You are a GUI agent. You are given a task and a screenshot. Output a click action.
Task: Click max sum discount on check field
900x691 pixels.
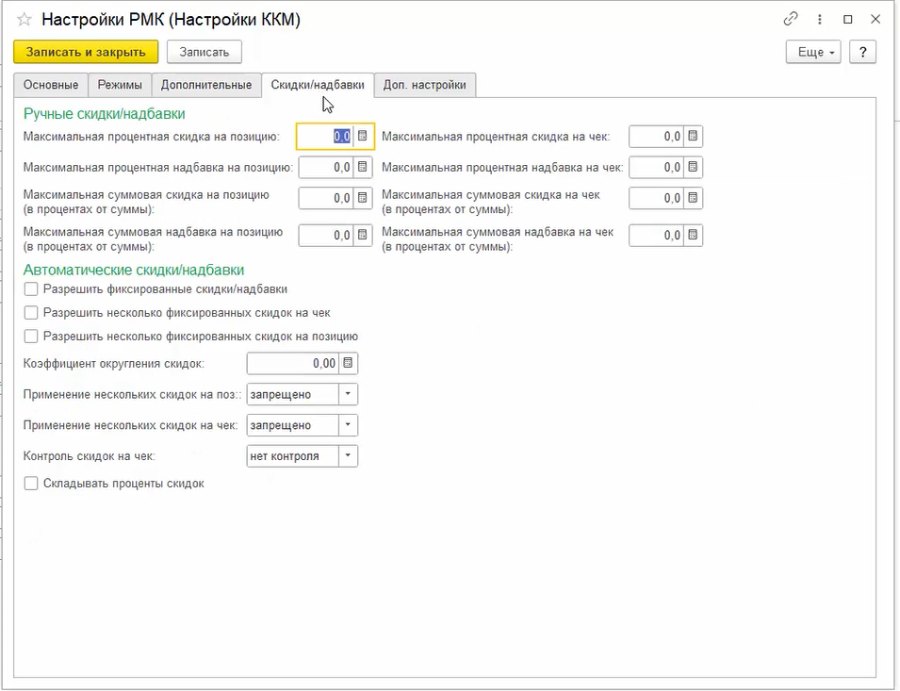tap(657, 198)
